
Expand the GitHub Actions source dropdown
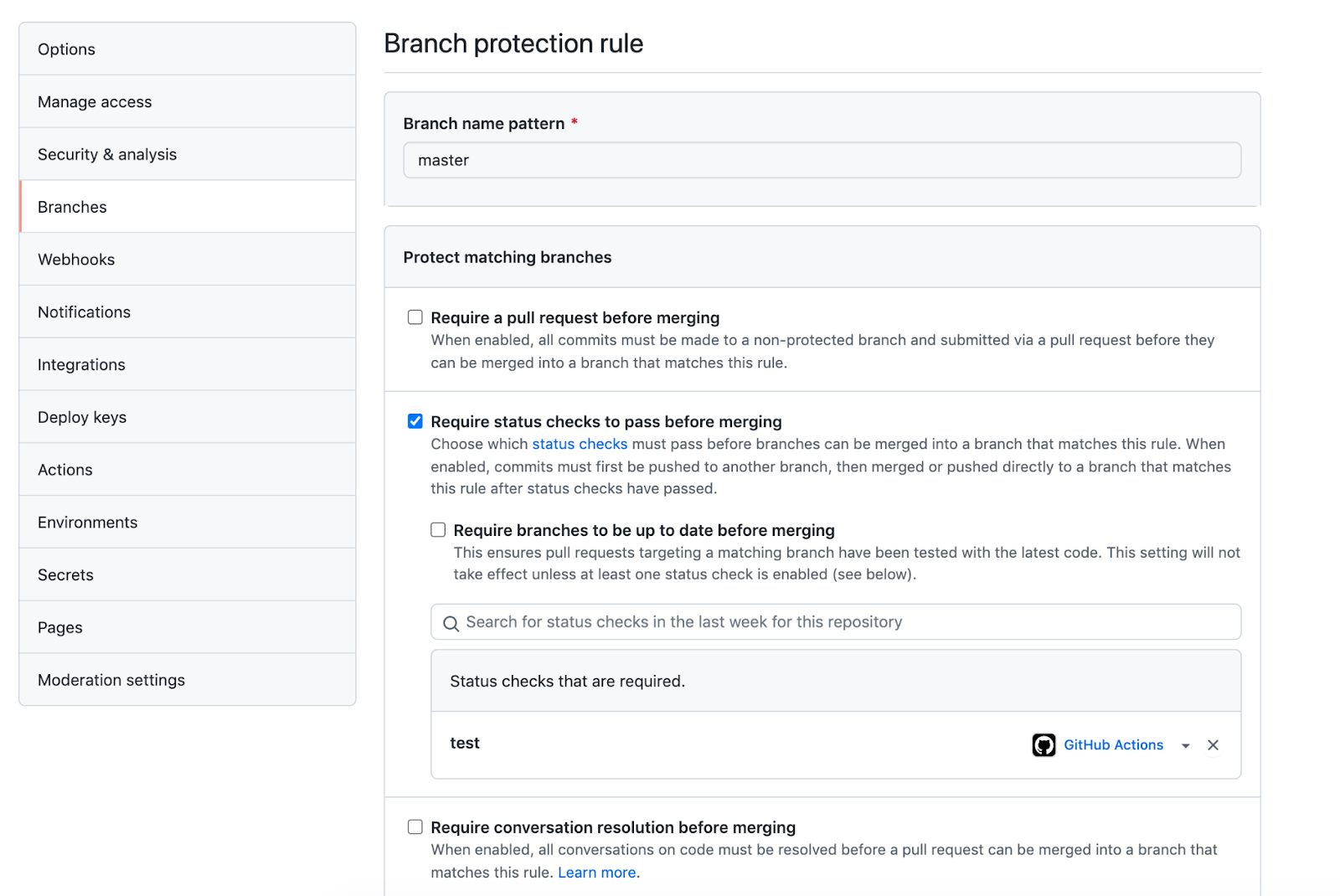1186,745
